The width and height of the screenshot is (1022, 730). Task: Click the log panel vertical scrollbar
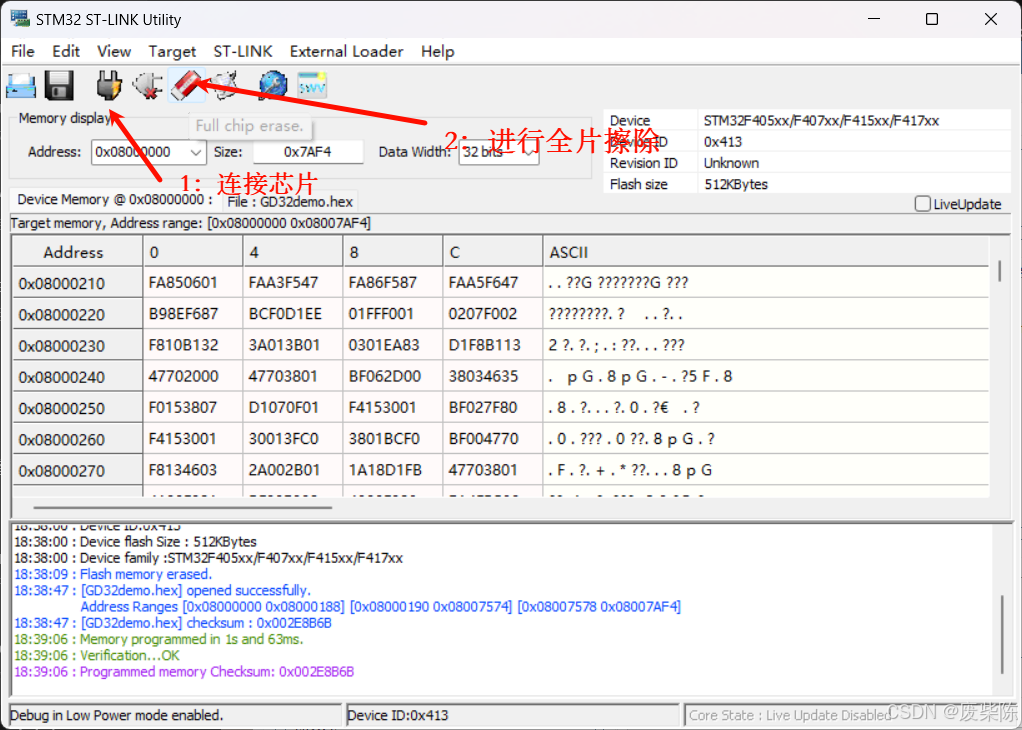point(1002,635)
